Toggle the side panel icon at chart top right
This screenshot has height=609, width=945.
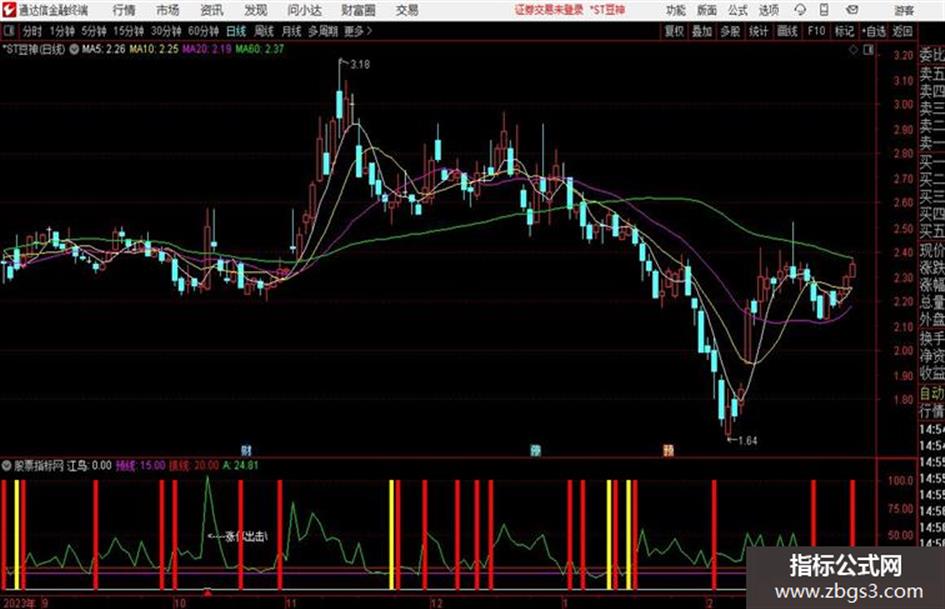pyautogui.click(x=868, y=50)
